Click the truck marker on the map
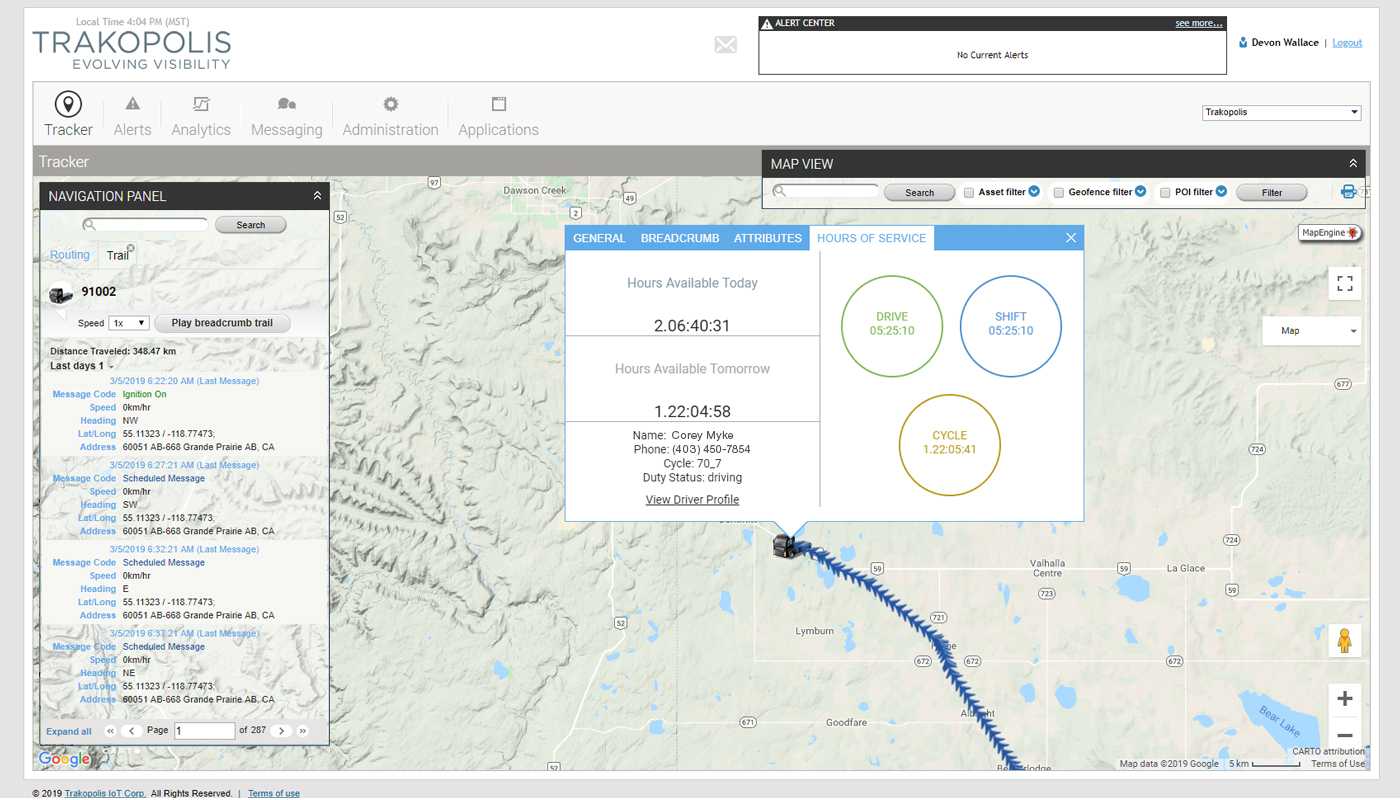Screen dimensions: 1400x800 click(x=785, y=546)
